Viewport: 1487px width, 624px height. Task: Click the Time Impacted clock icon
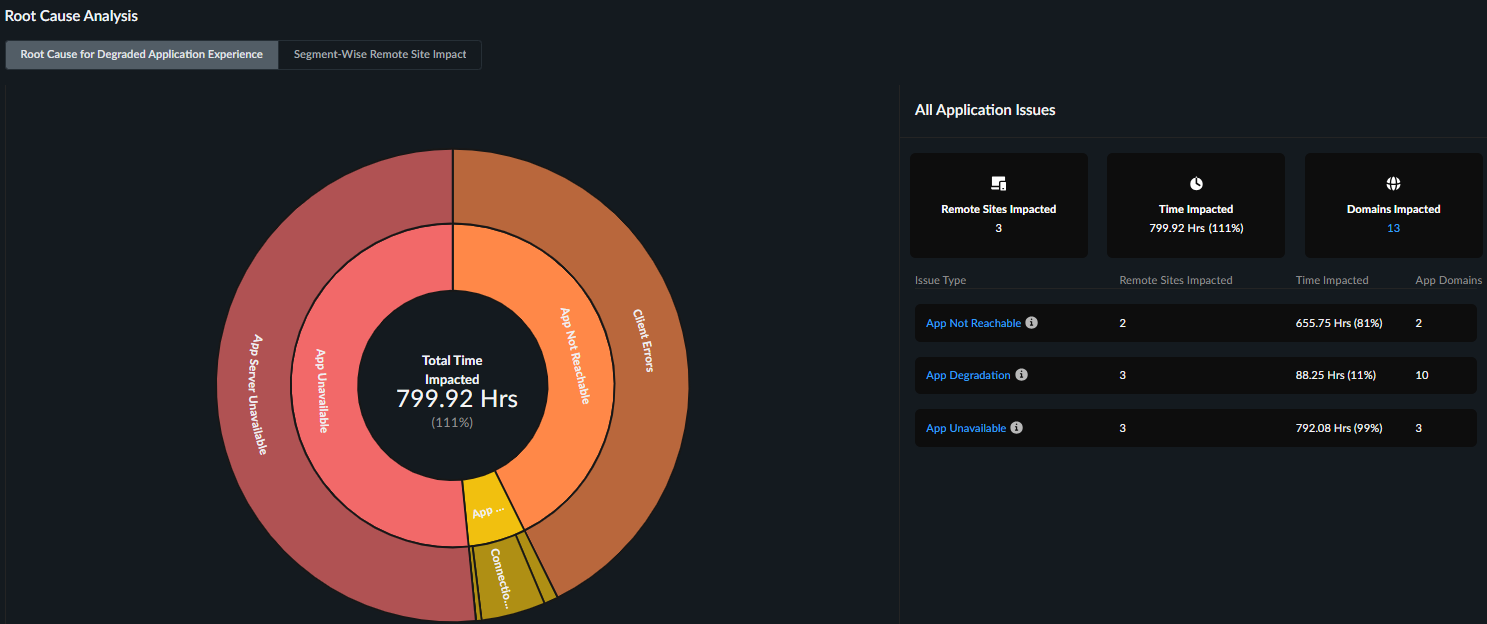pyautogui.click(x=1196, y=184)
